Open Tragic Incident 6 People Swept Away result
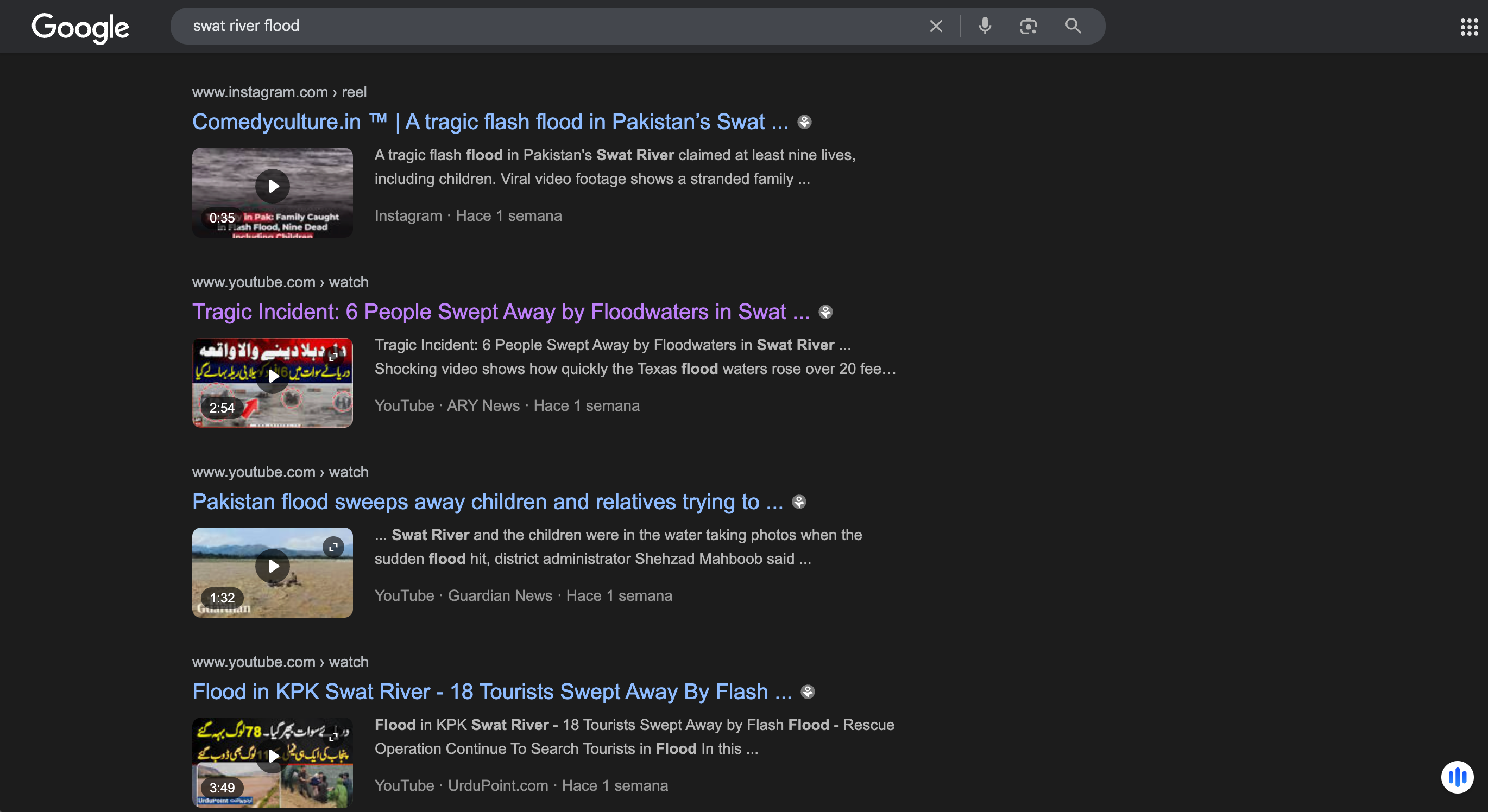Image resolution: width=1488 pixels, height=812 pixels. [501, 312]
